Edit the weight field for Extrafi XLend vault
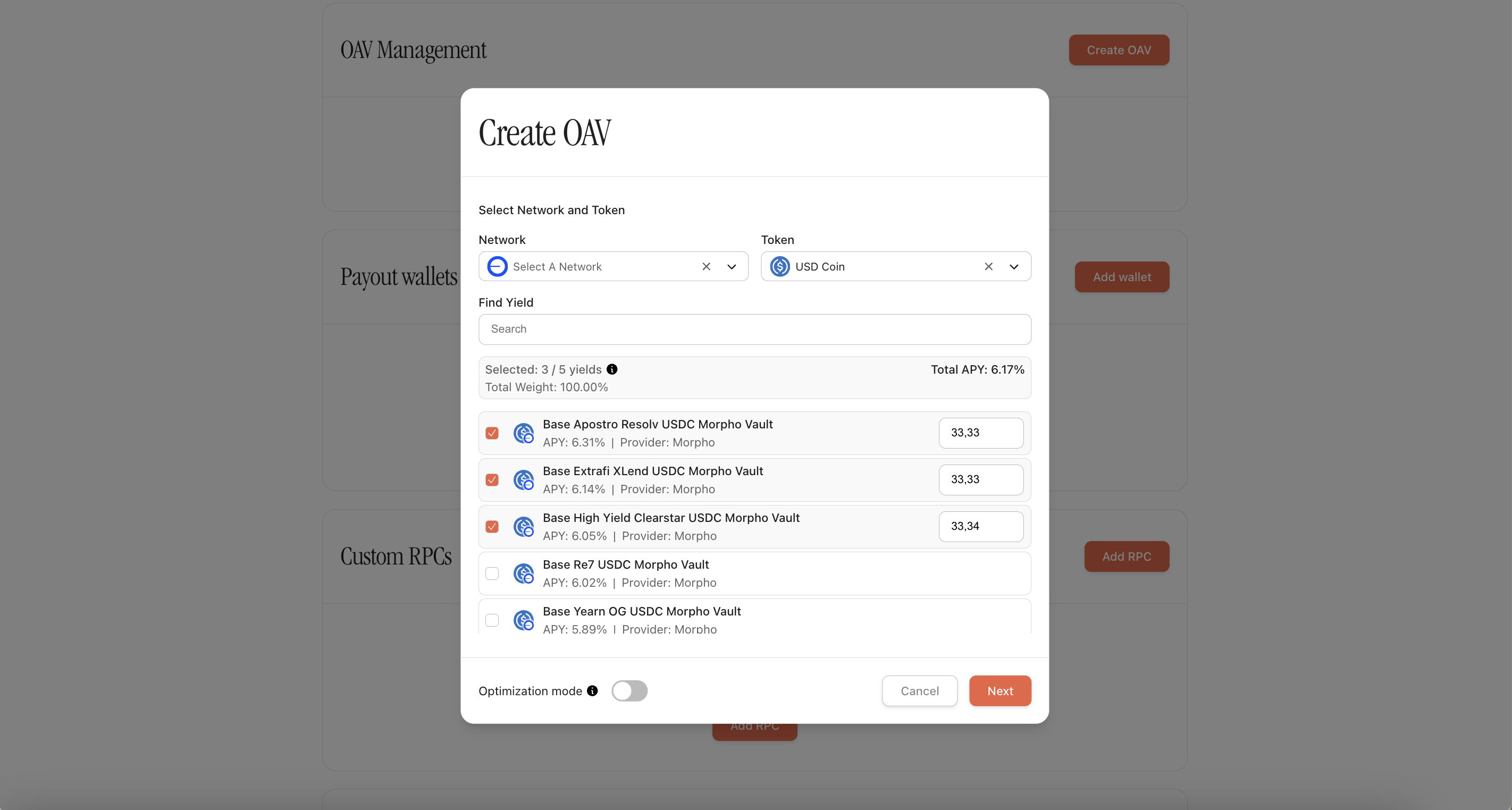The height and width of the screenshot is (810, 1512). point(981,480)
